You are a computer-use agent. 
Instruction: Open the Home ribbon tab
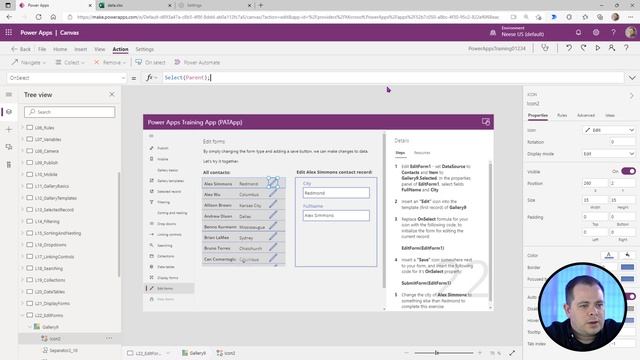[x=60, y=49]
